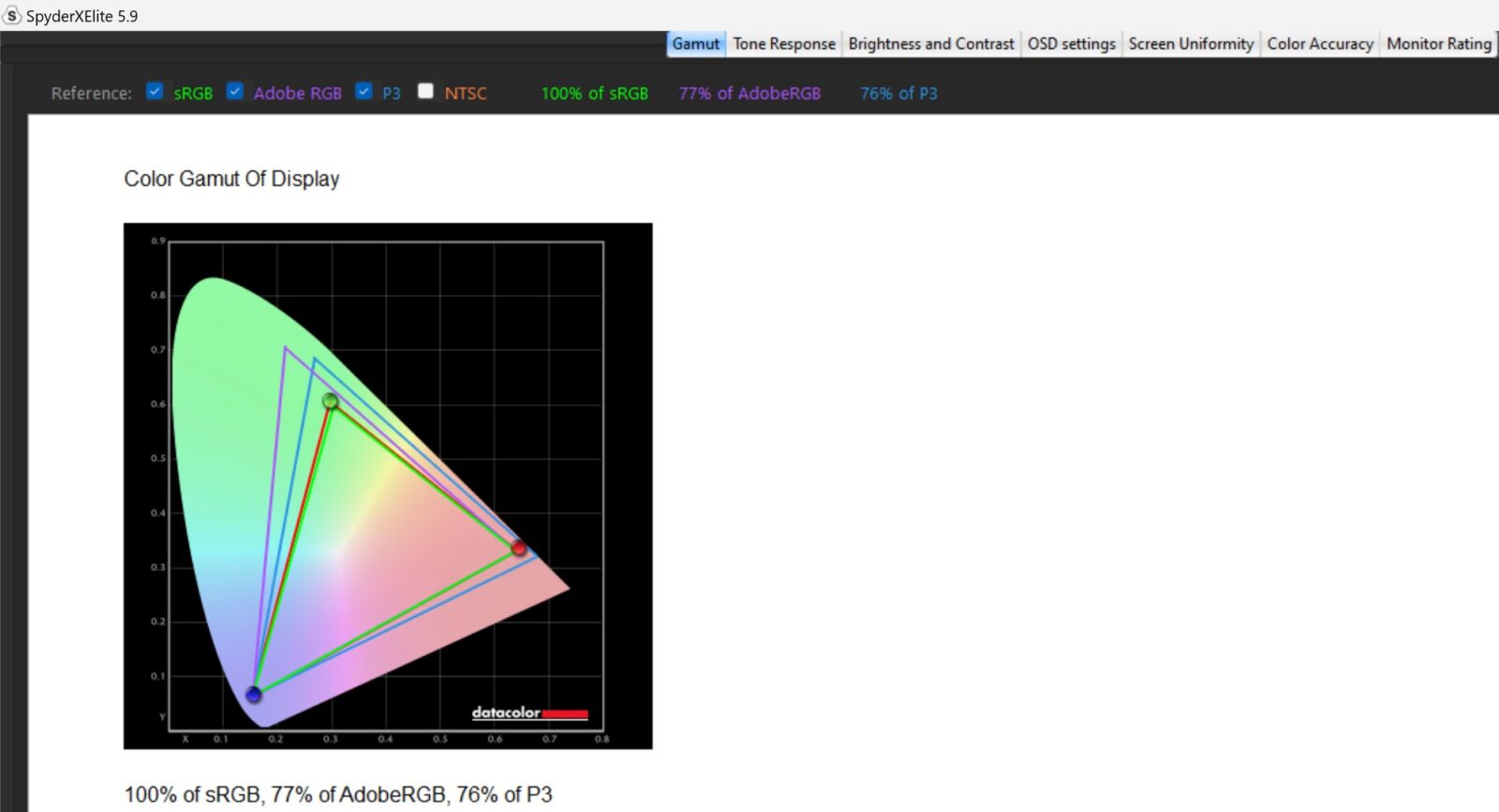1499x812 pixels.
Task: Enable the NTSC reference checkbox
Action: pos(425,92)
